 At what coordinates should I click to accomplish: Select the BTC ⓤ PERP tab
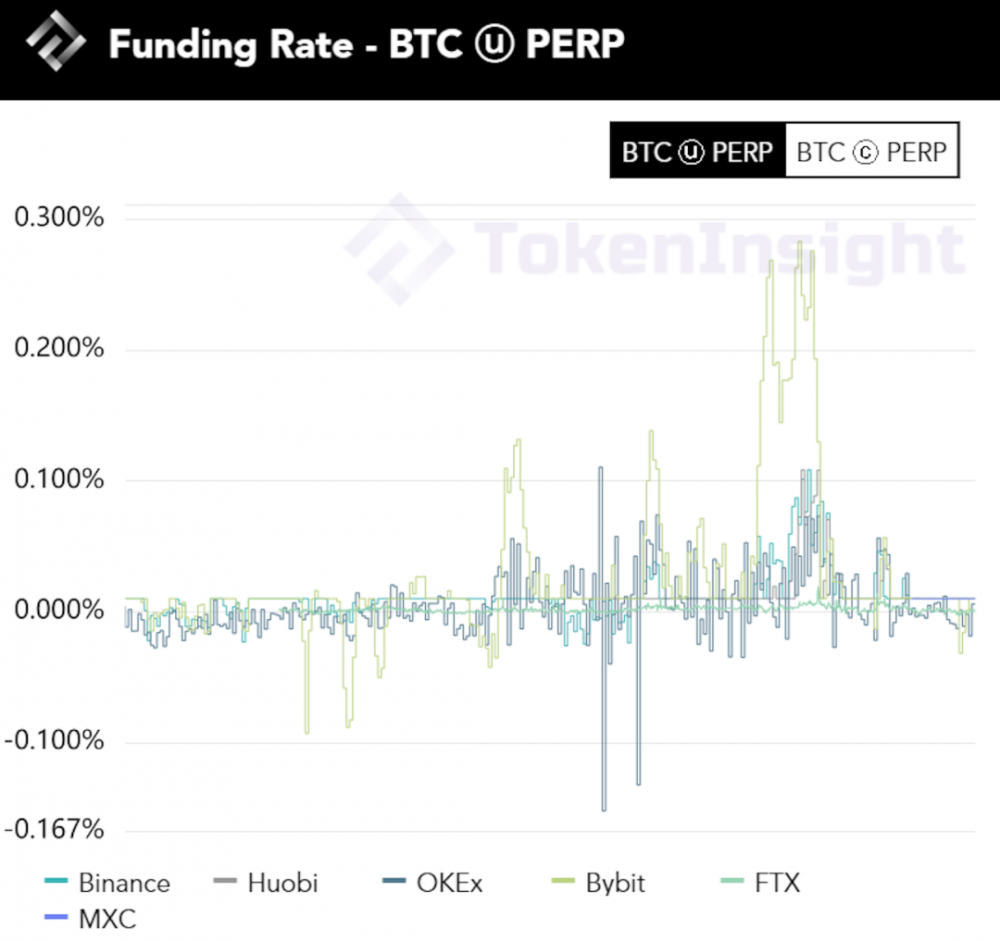tap(698, 152)
